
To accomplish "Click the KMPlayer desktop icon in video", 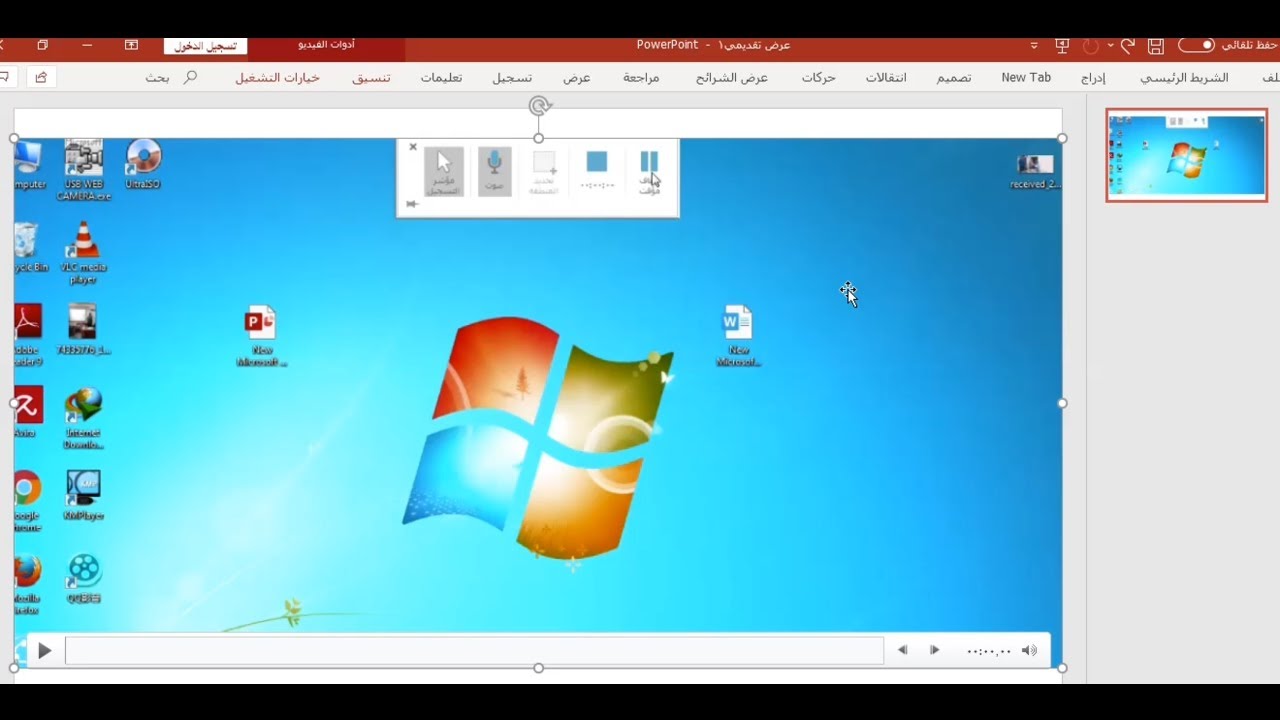I will point(83,496).
